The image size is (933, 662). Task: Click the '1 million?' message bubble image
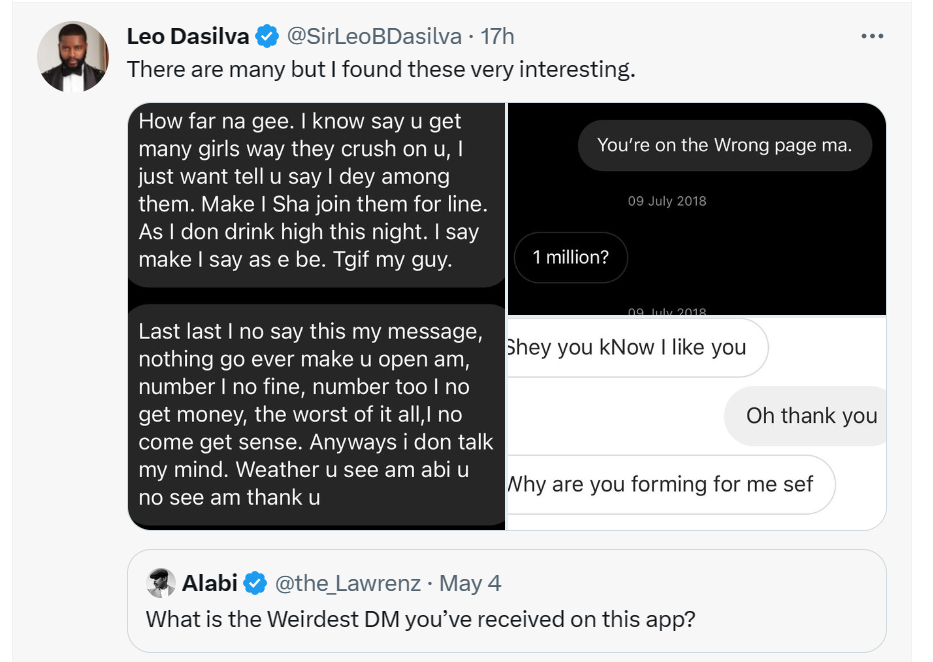pyautogui.click(x=570, y=257)
